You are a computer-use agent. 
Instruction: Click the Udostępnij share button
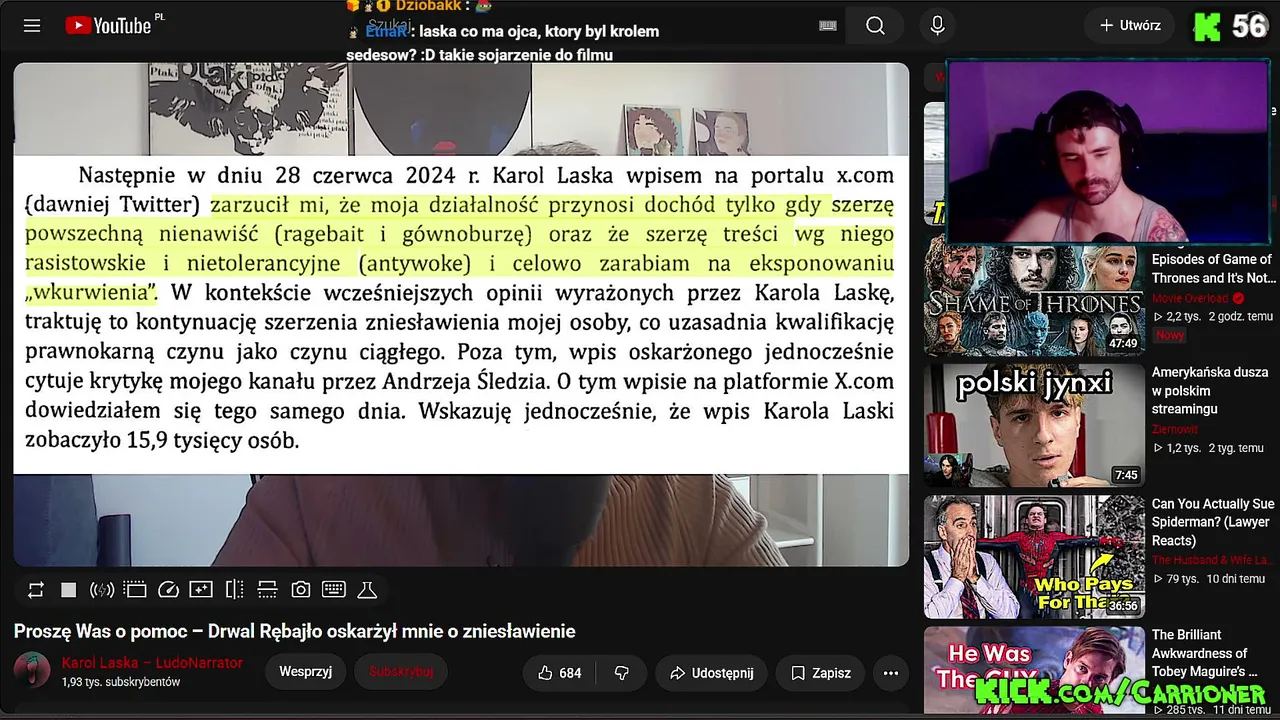pos(711,673)
